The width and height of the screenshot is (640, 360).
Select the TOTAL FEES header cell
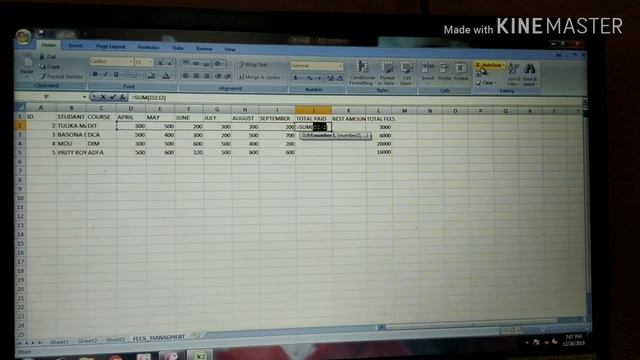tap(380, 119)
